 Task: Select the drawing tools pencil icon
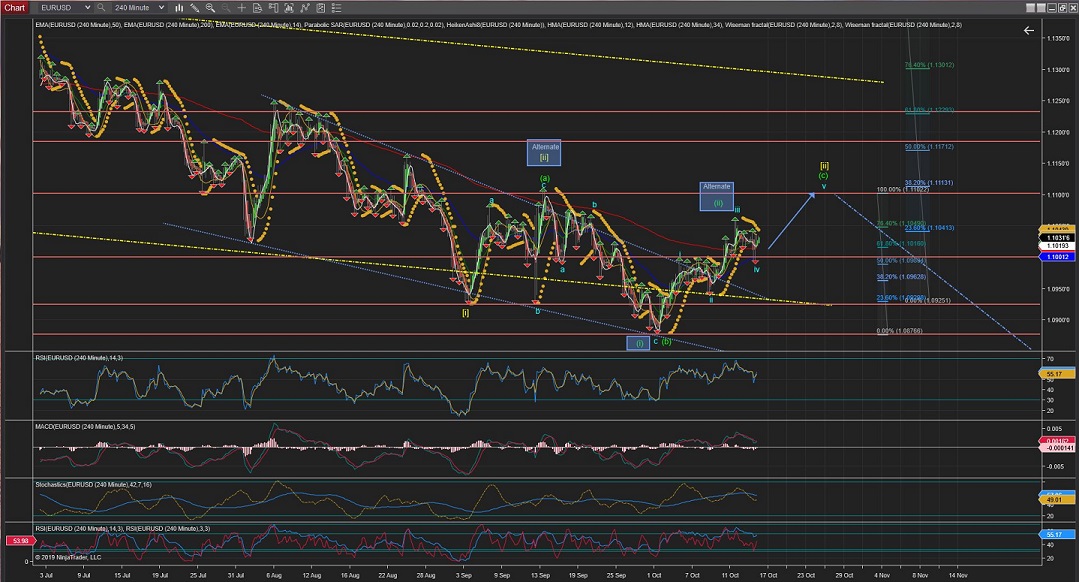pyautogui.click(x=195, y=8)
